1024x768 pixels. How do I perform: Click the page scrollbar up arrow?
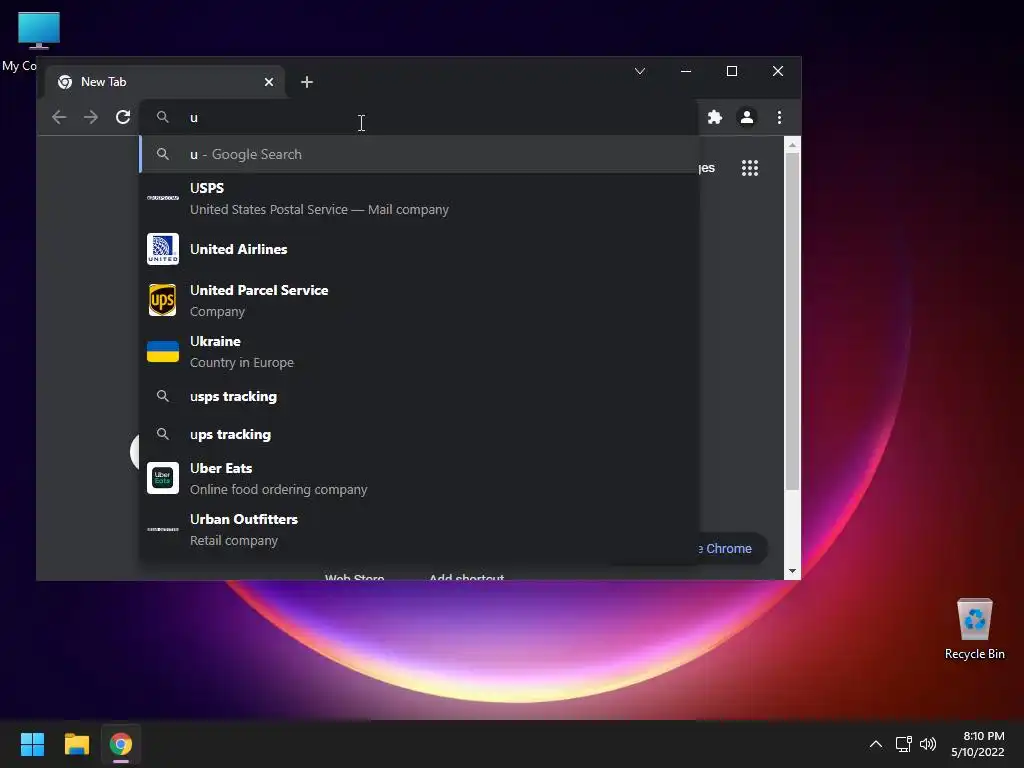click(792, 144)
